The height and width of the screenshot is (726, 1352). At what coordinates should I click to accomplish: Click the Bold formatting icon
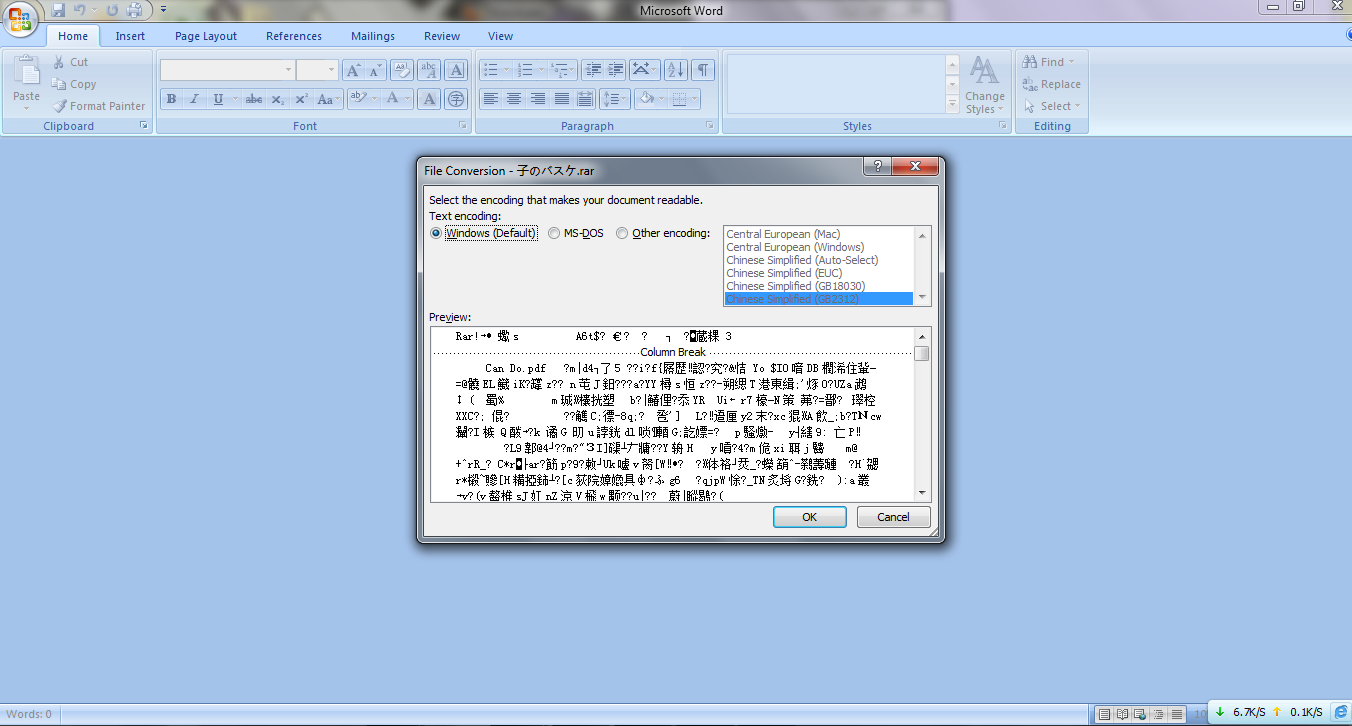pos(171,99)
